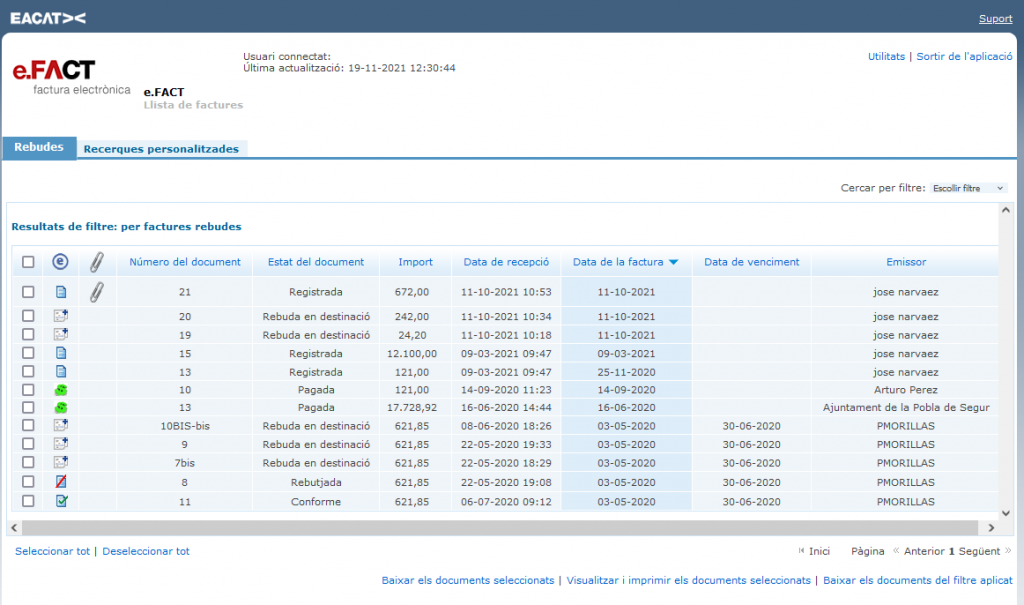Click the paperclip column header icon
Image resolution: width=1024 pixels, height=605 pixels.
pyautogui.click(x=97, y=262)
